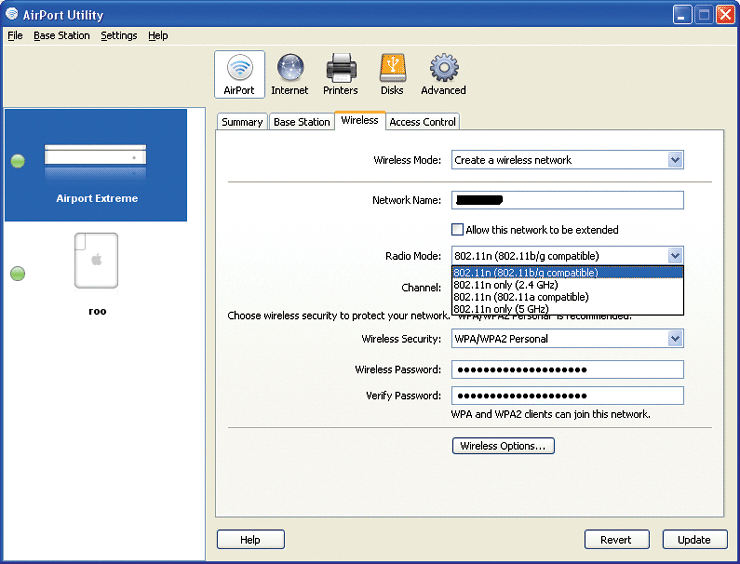Open the Advanced gear icon

click(x=443, y=74)
